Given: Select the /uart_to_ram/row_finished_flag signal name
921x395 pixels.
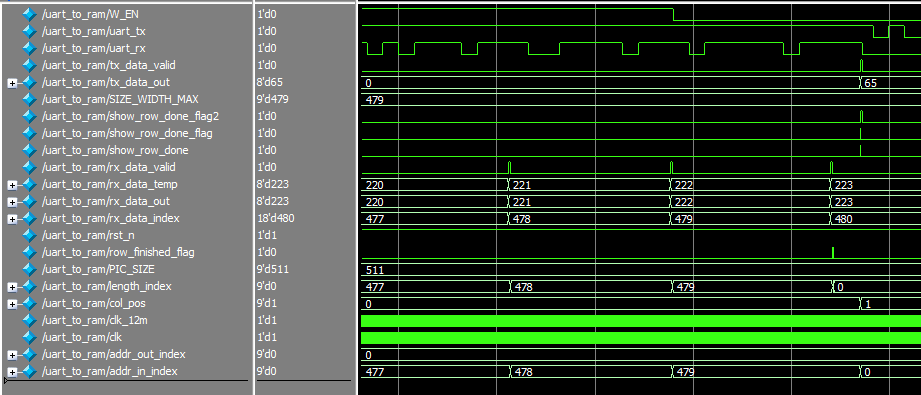Looking at the screenshot, I should 118,252.
